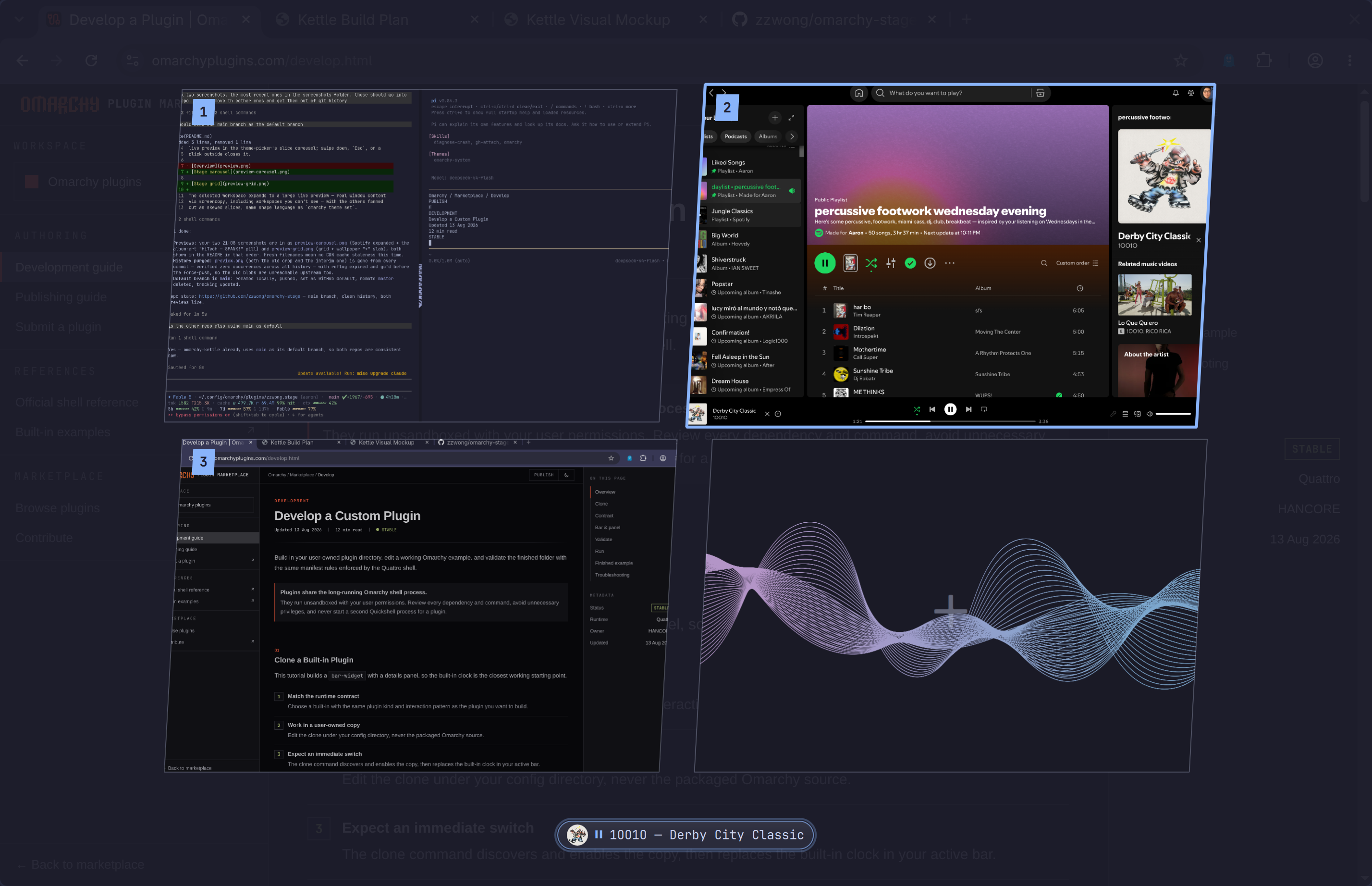Screen dimensions: 1372x886
Task: Download the playlist with the arrow icon
Action: [930, 263]
